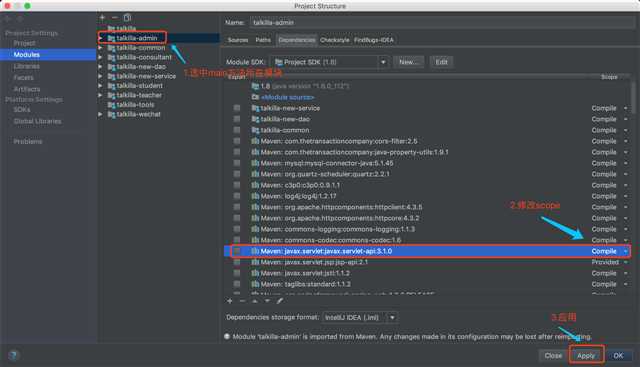Select the Dependencies tab
The image size is (640, 367).
(297, 40)
